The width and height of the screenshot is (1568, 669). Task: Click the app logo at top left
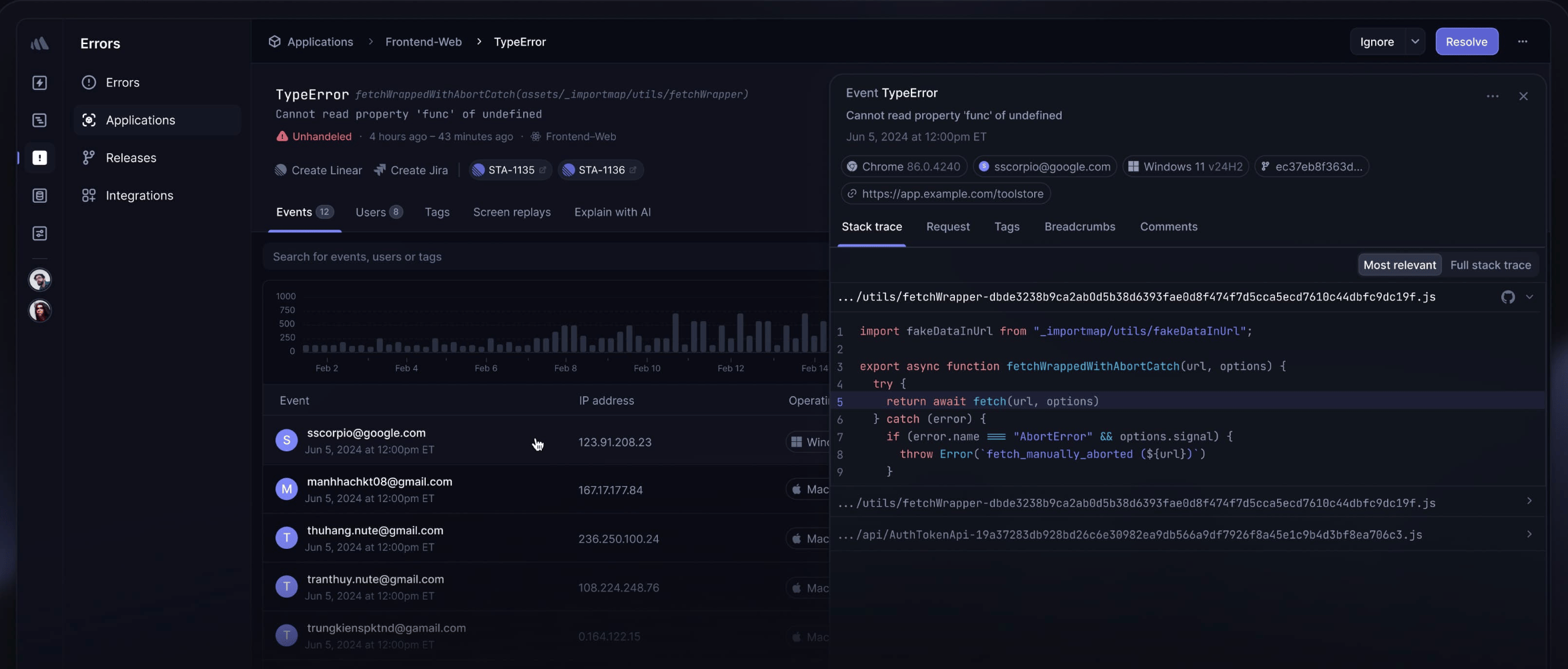[x=39, y=43]
